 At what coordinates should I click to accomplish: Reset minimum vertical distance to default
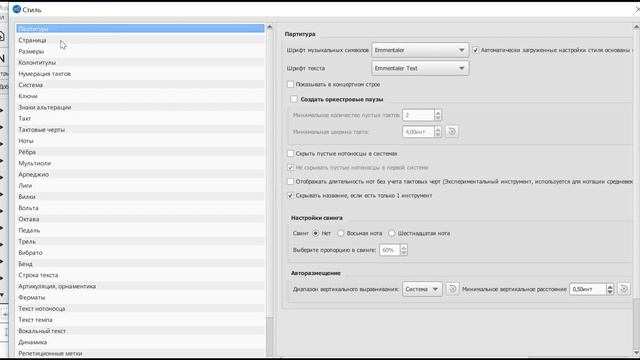pos(624,289)
